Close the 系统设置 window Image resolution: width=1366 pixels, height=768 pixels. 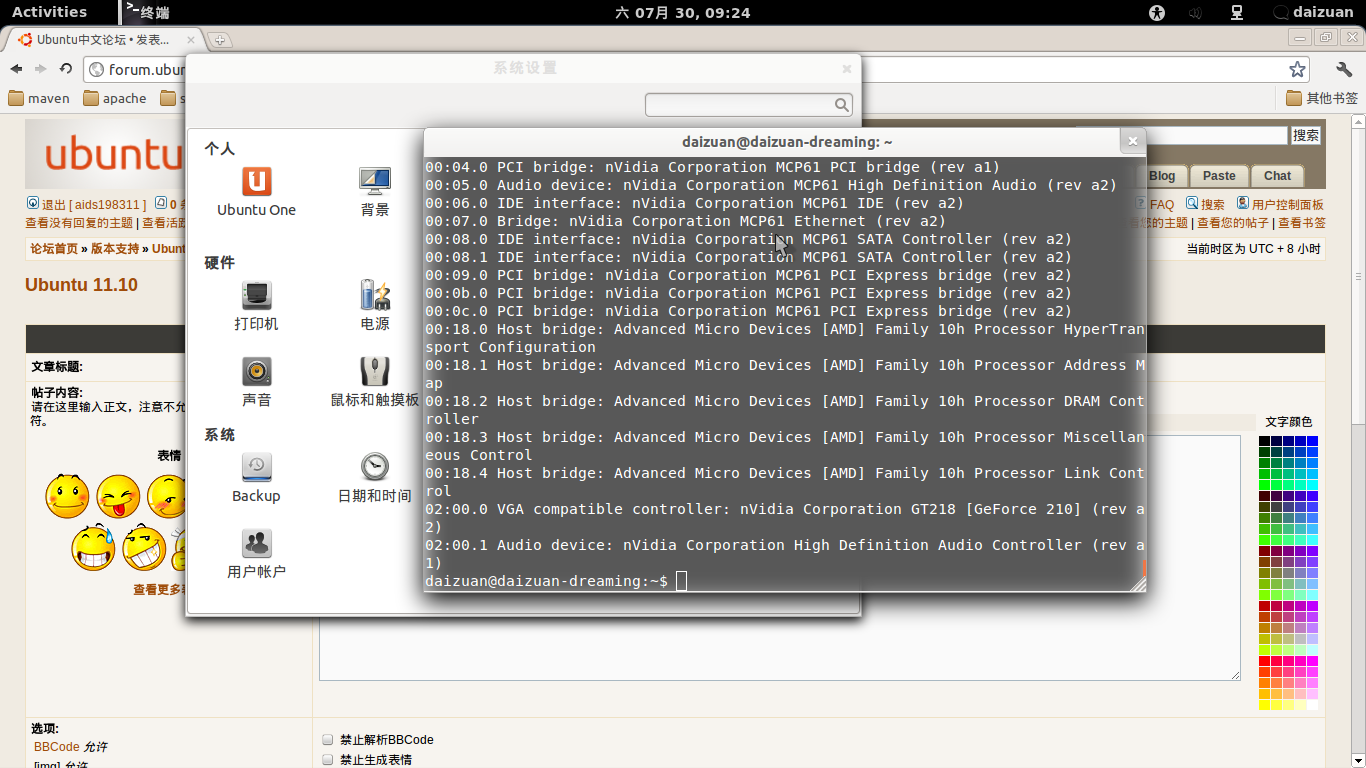click(x=847, y=69)
